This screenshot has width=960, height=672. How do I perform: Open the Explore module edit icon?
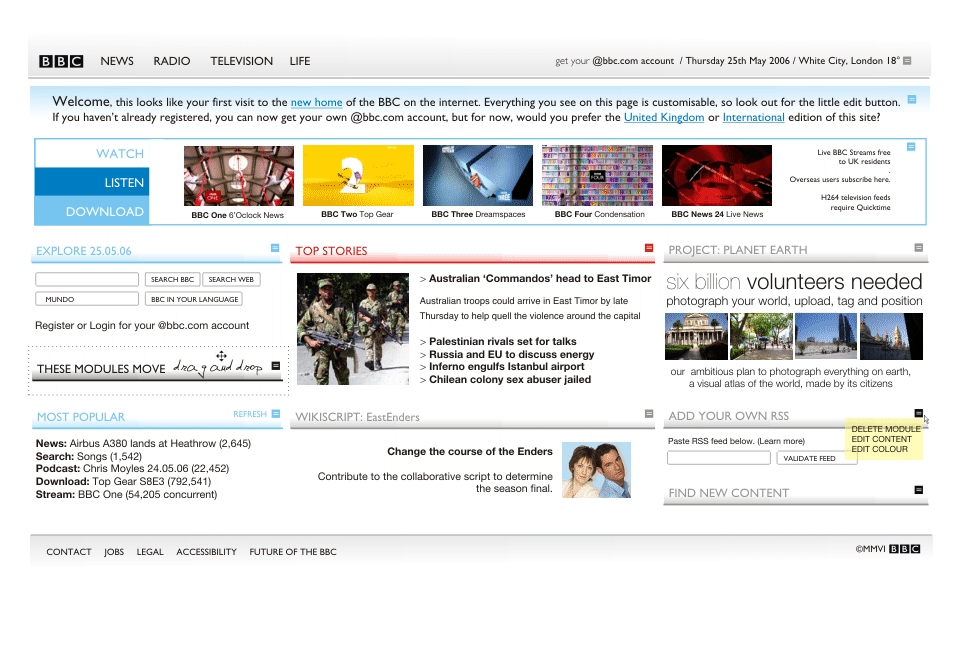pos(275,248)
